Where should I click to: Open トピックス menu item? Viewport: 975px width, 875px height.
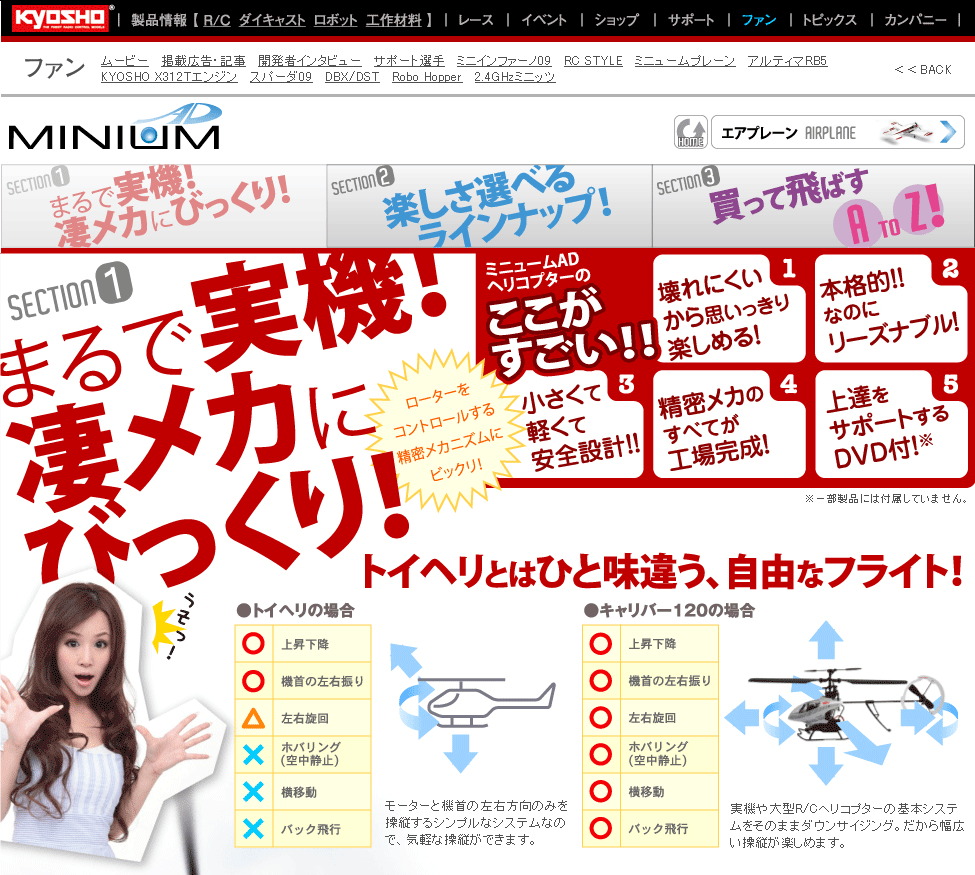(x=829, y=21)
